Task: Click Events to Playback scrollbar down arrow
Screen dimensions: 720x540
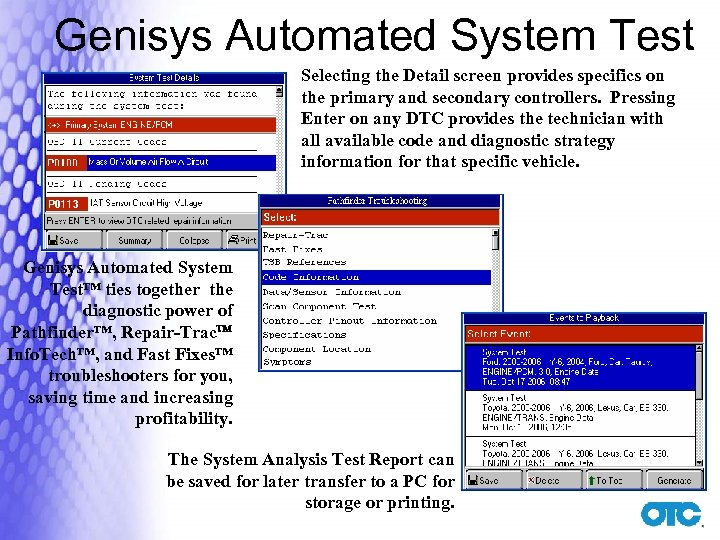Action: coord(699,463)
